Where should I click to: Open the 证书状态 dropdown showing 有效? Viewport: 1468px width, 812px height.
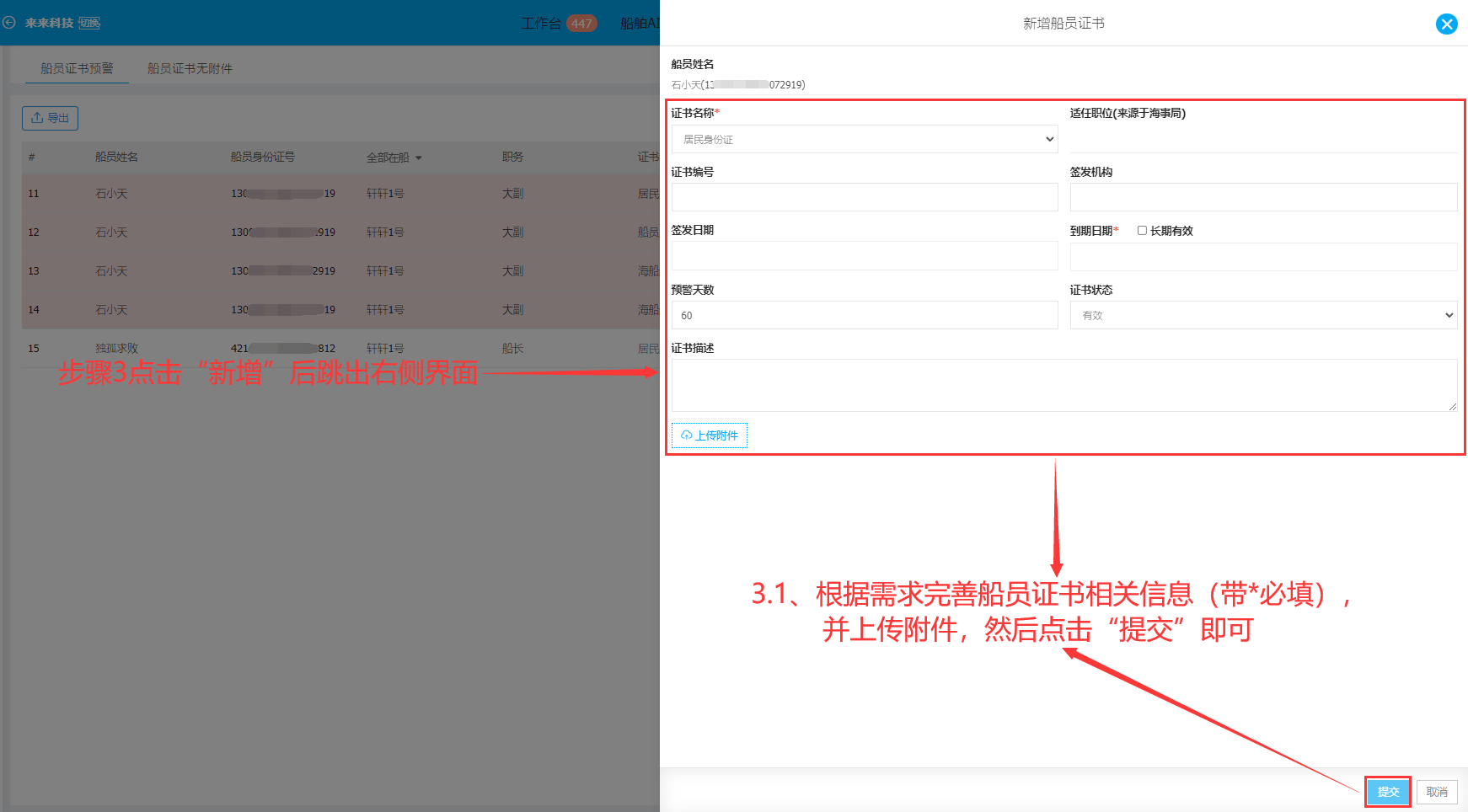1263,315
